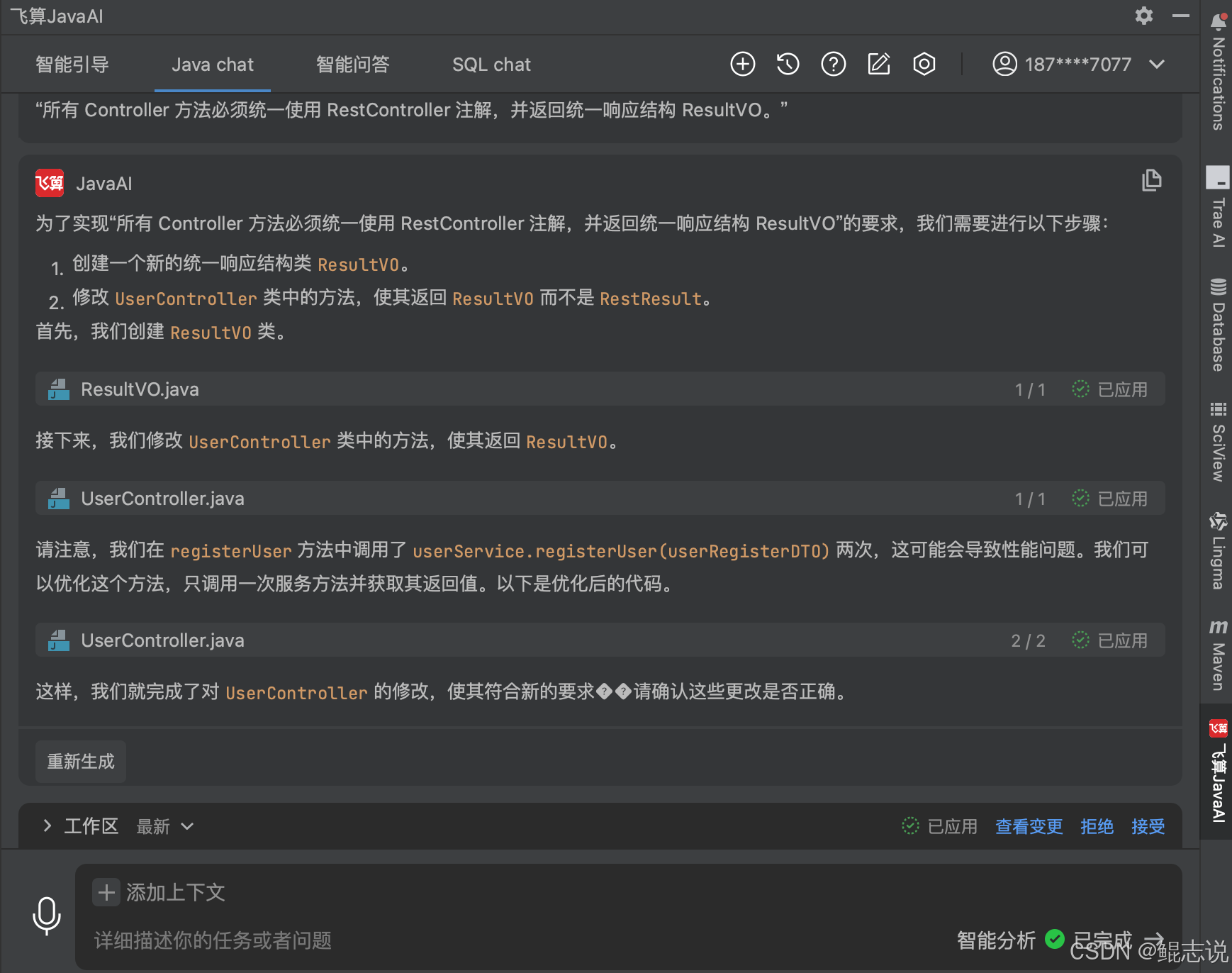The image size is (1232, 973).
Task: Open Database side panel
Action: click(x=1218, y=326)
